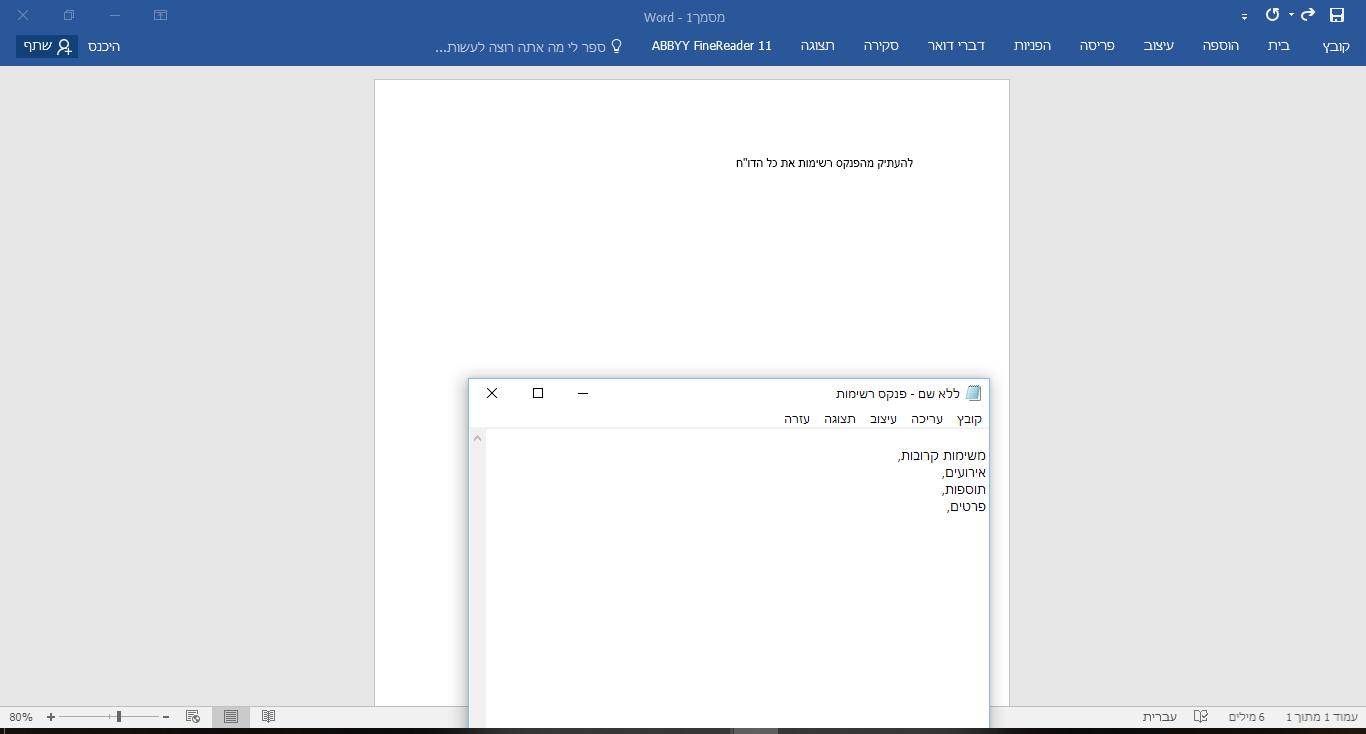Expand the Undo history dropdown arrow

[1291, 15]
